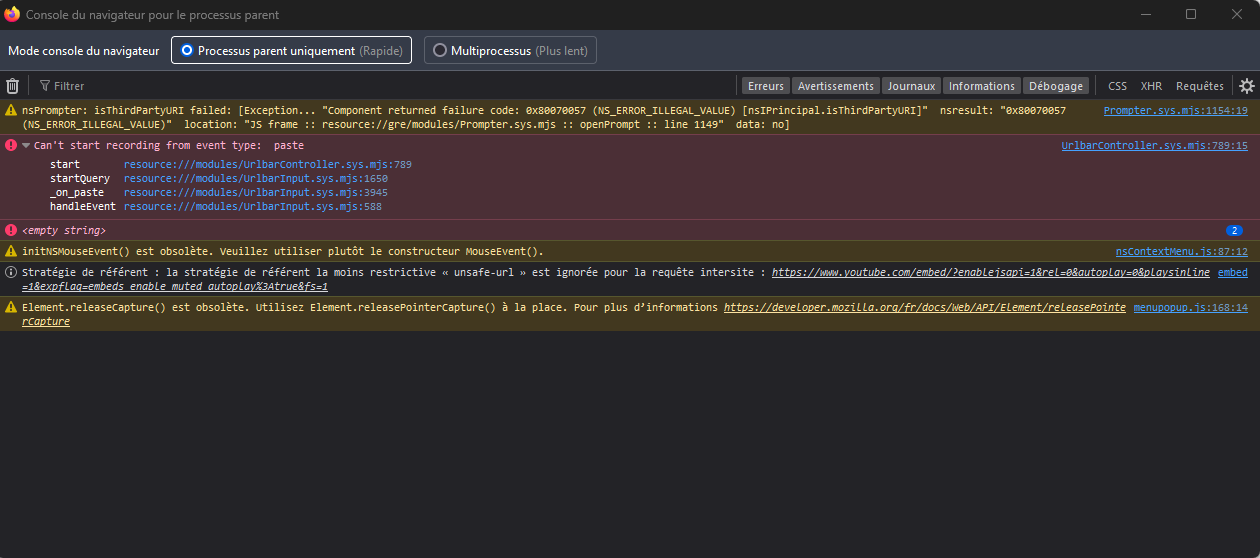
Task: Open nsContextMenu.js:87:12 source link
Action: [1182, 251]
